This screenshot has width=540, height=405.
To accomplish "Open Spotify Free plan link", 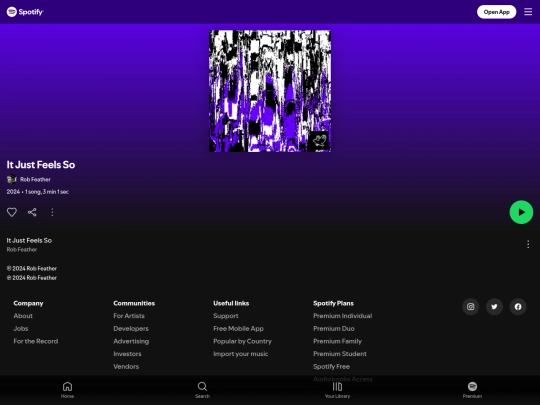I will pos(331,366).
